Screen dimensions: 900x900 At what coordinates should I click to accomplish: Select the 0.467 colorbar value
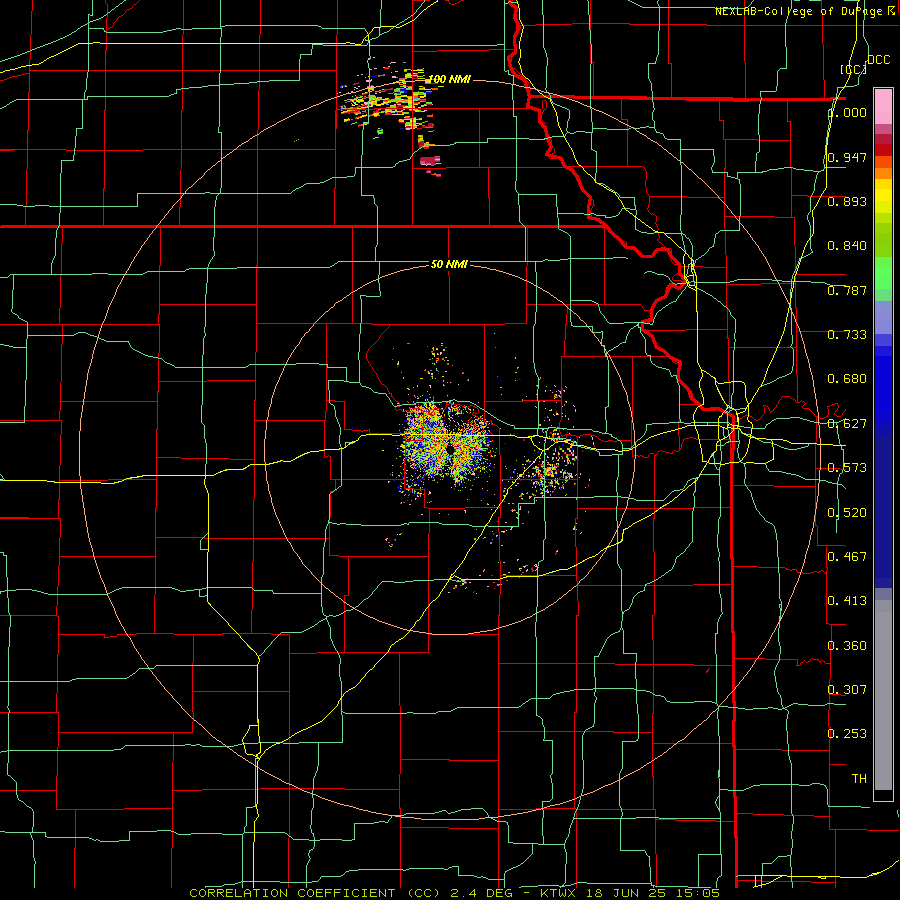pos(847,556)
